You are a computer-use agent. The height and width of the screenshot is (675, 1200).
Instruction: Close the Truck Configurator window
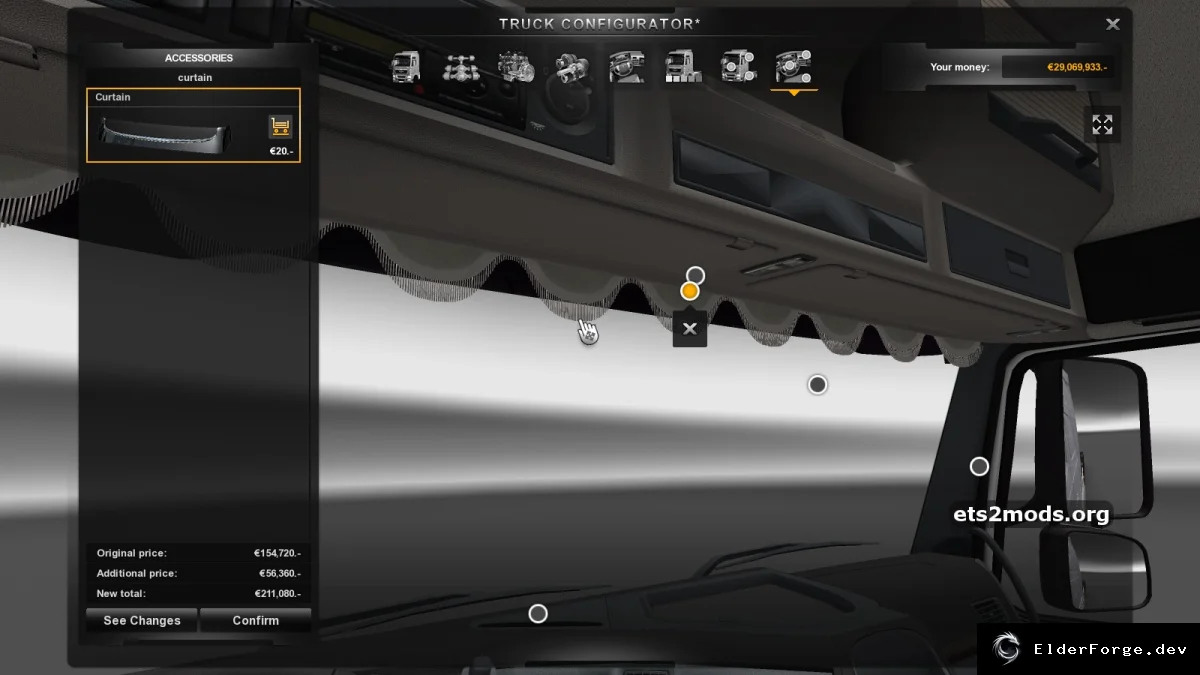point(1112,24)
